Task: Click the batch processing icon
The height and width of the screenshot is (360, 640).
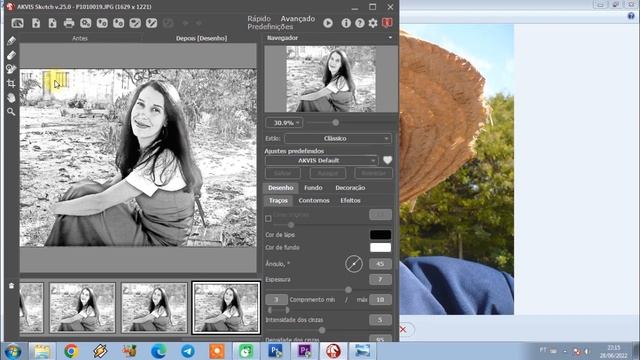Action: pos(86,23)
